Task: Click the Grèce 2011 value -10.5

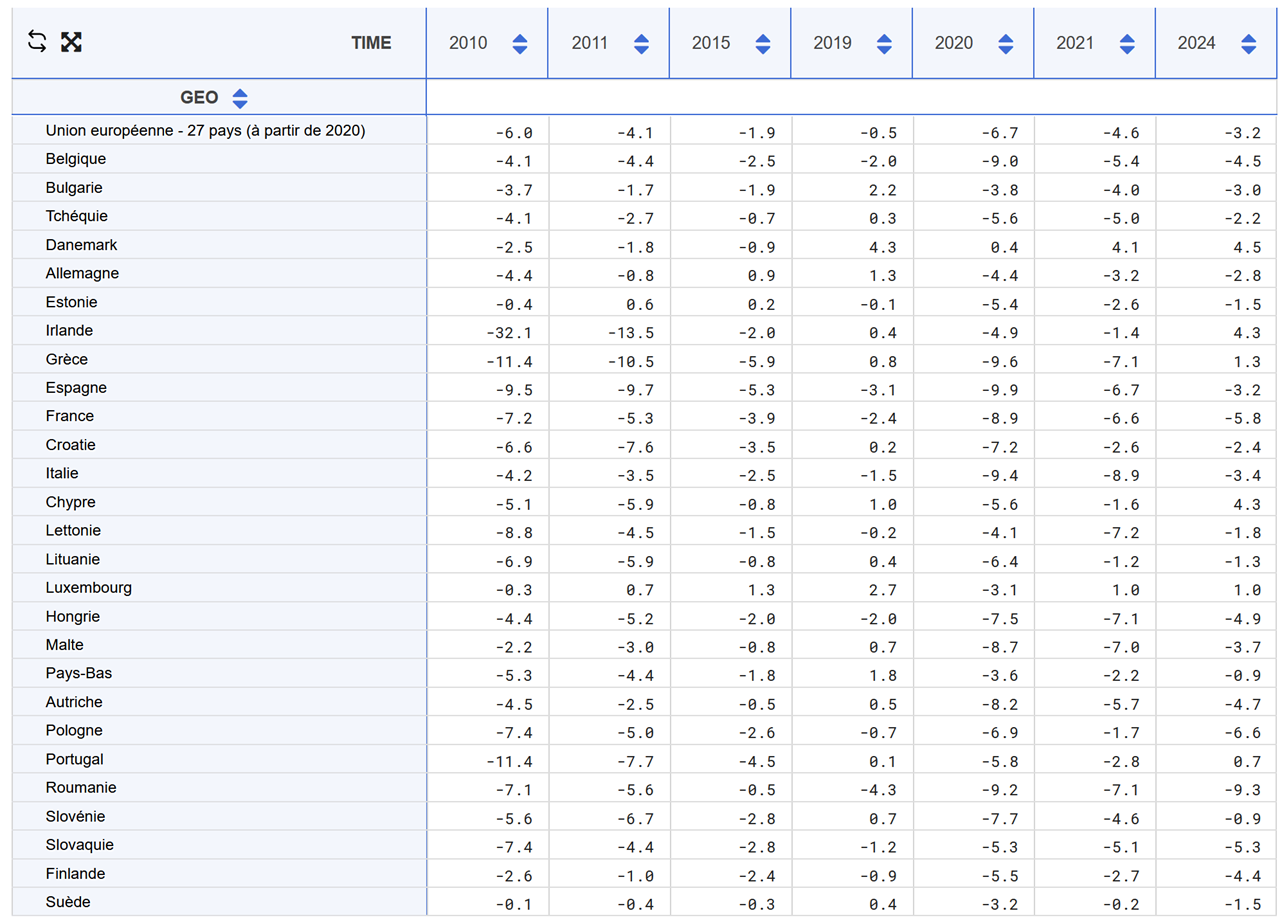Action: click(x=634, y=361)
